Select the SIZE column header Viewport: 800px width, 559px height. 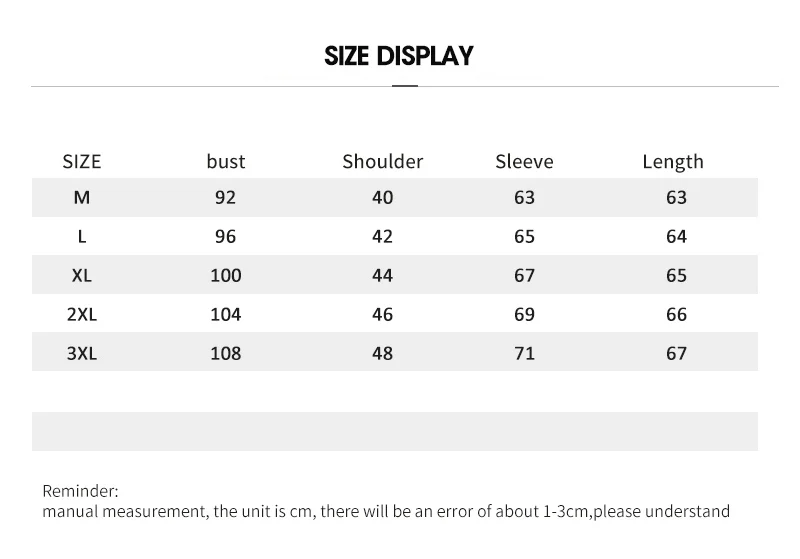[82, 162]
